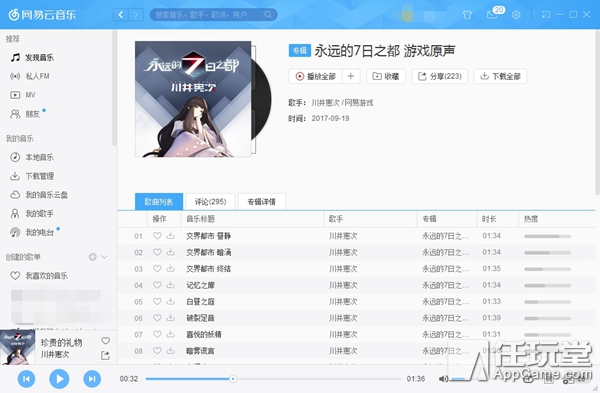Open the settings gear
The width and height of the screenshot is (600, 393).
coord(516,15)
